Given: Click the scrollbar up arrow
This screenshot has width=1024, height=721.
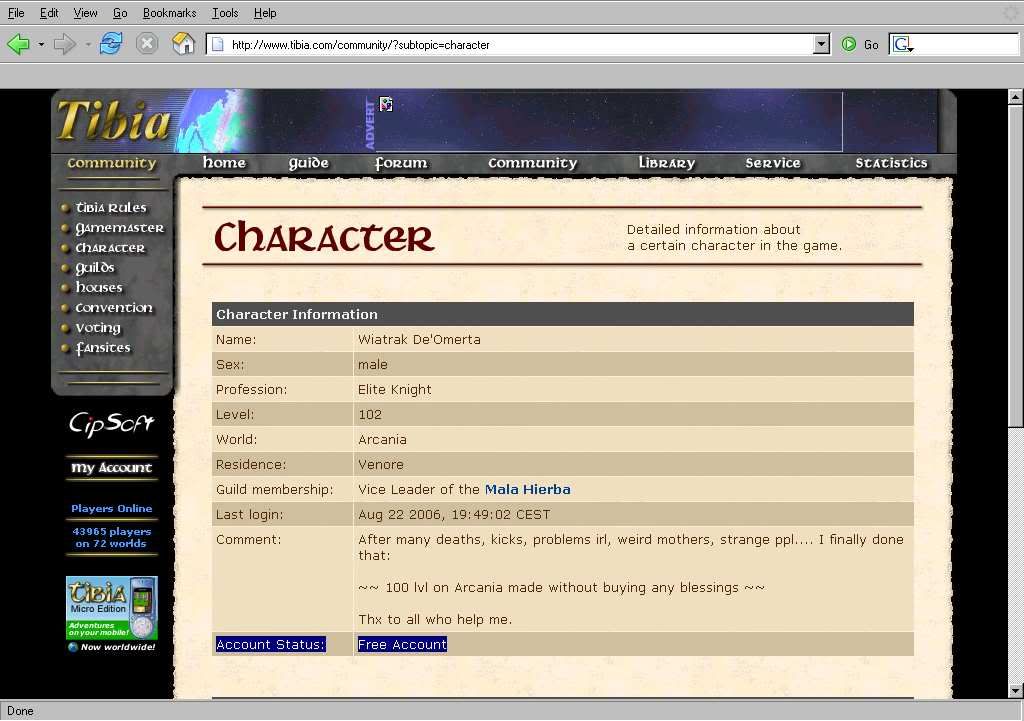Looking at the screenshot, I should click(1016, 97).
